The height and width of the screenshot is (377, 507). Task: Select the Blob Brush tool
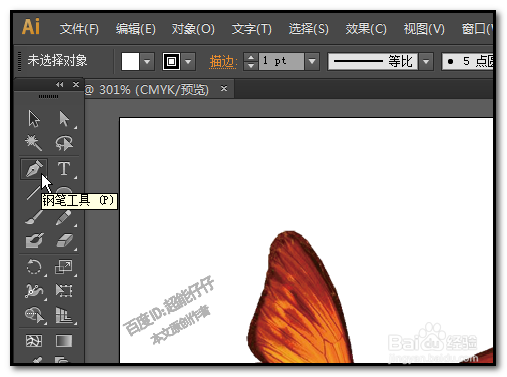coord(34,240)
